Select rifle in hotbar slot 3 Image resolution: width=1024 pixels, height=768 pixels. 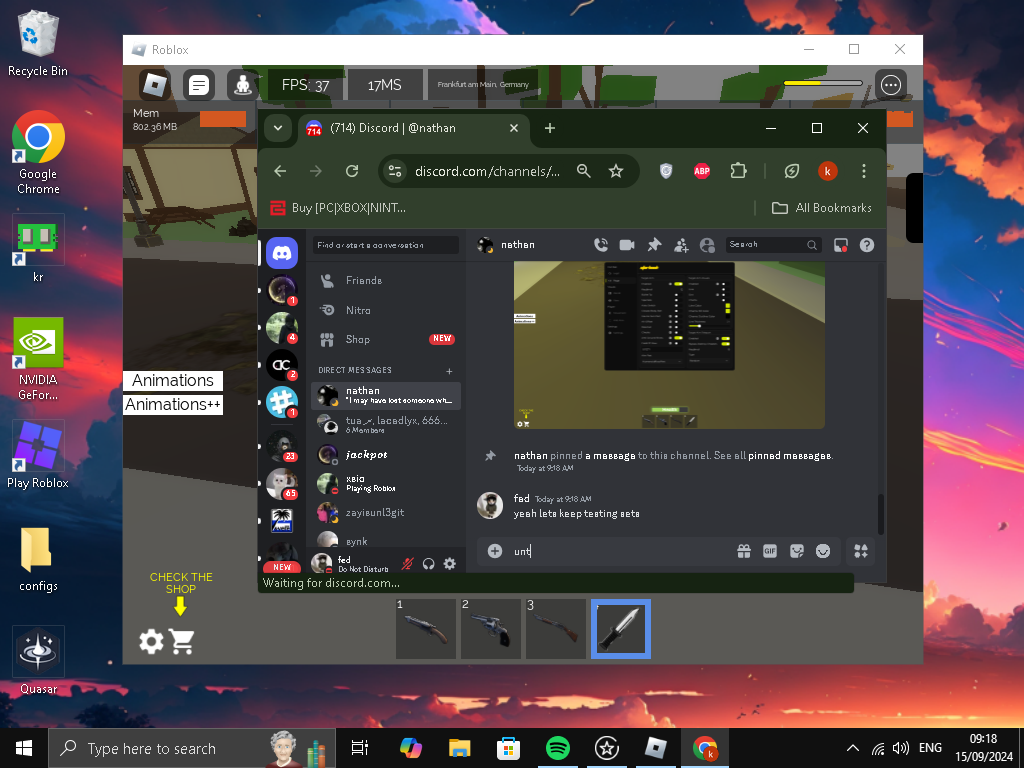(556, 629)
